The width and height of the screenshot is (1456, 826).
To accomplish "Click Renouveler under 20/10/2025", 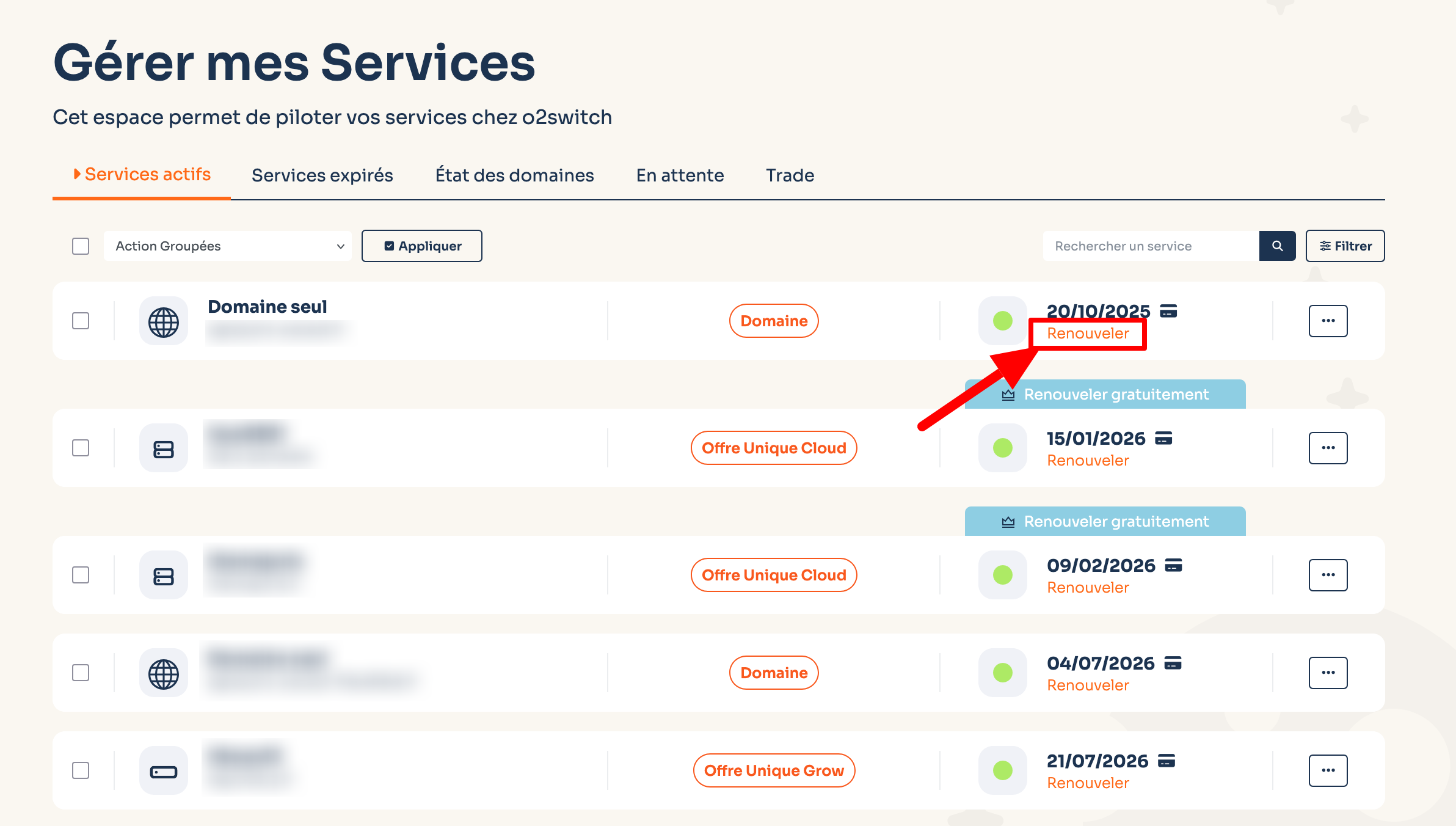I will 1088,334.
